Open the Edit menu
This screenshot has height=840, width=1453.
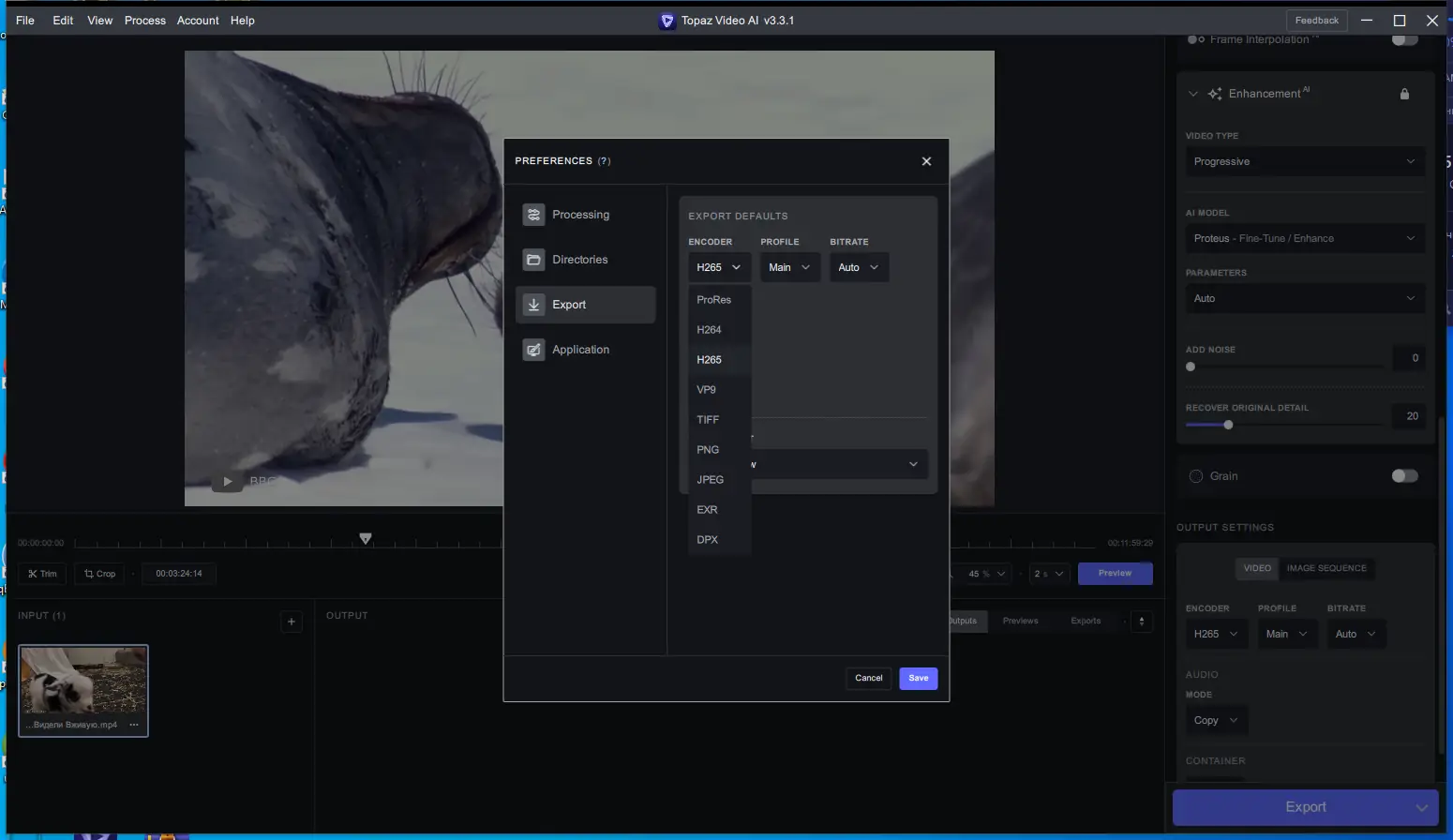(x=63, y=21)
